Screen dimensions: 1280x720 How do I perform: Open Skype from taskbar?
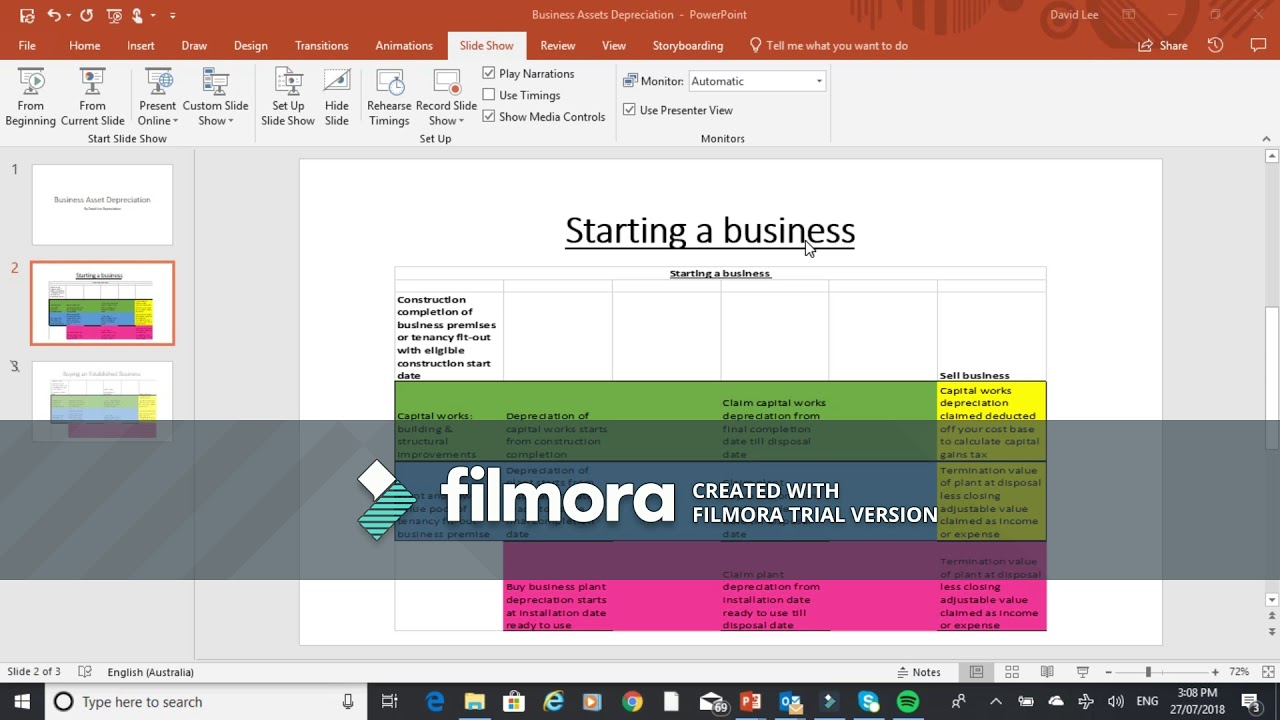pos(868,702)
